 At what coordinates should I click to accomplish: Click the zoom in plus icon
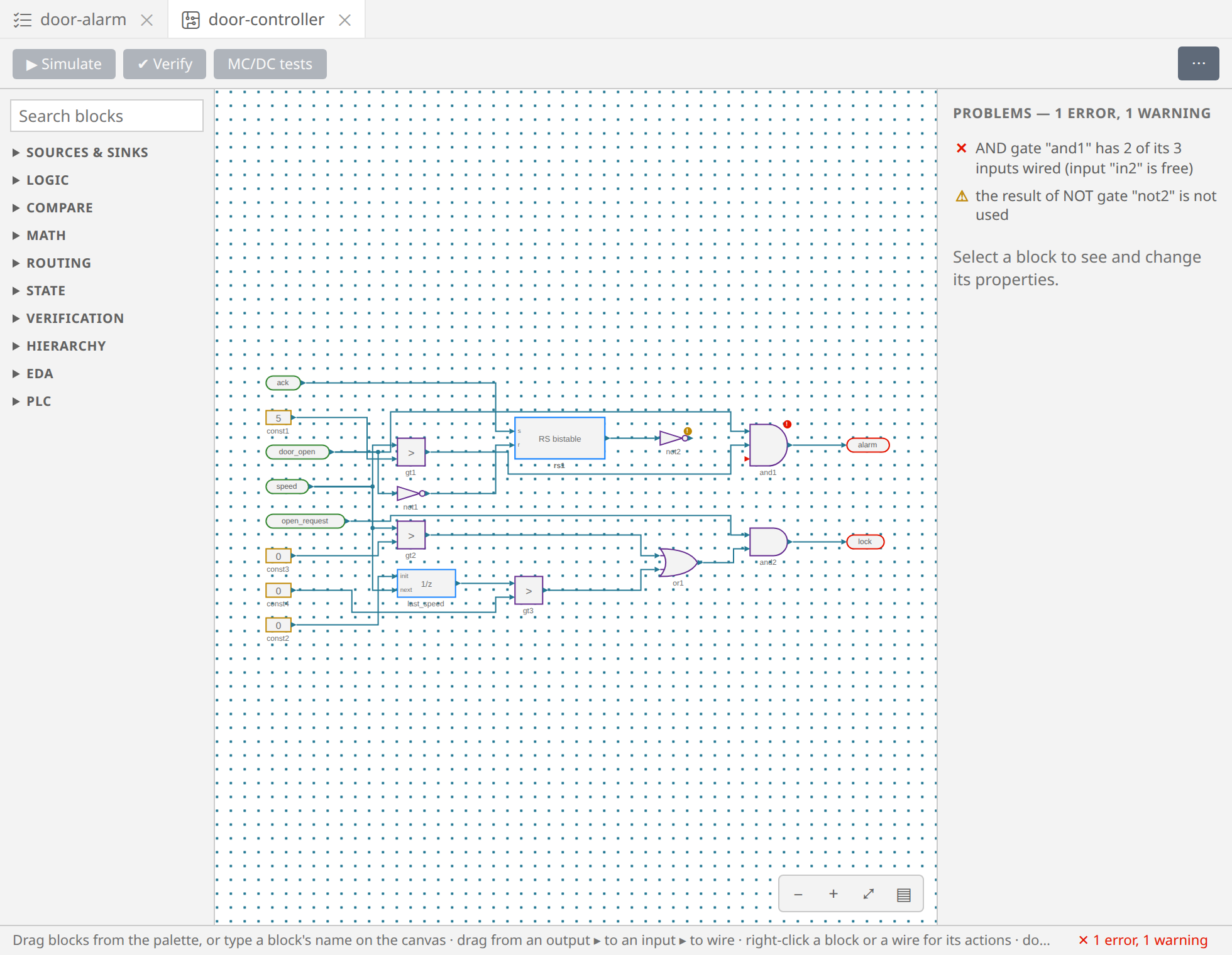click(833, 893)
